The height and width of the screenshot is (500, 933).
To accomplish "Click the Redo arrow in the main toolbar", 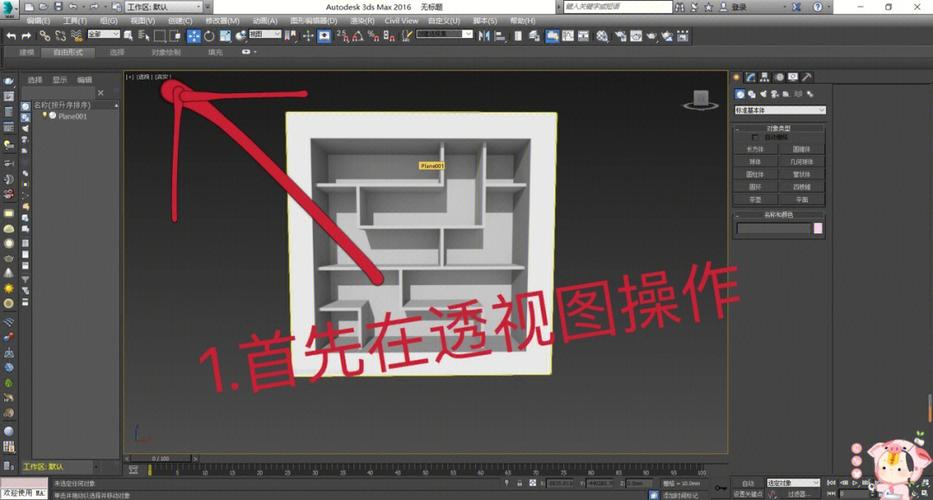I will 26,36.
